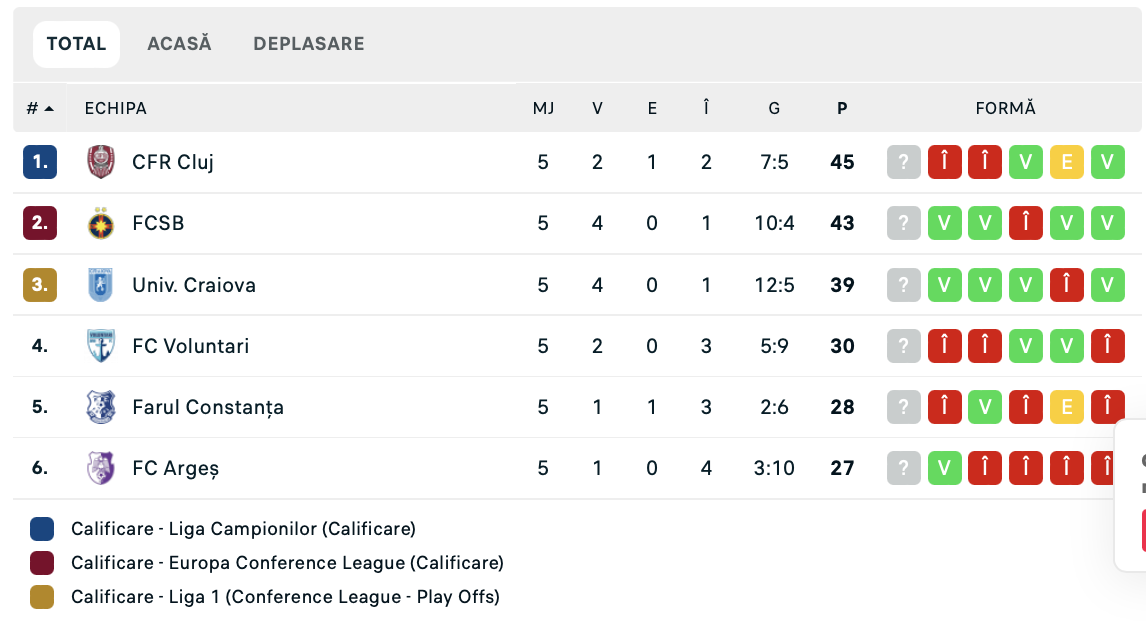The width and height of the screenshot is (1146, 625).
Task: Click the G goals column header
Action: point(774,108)
